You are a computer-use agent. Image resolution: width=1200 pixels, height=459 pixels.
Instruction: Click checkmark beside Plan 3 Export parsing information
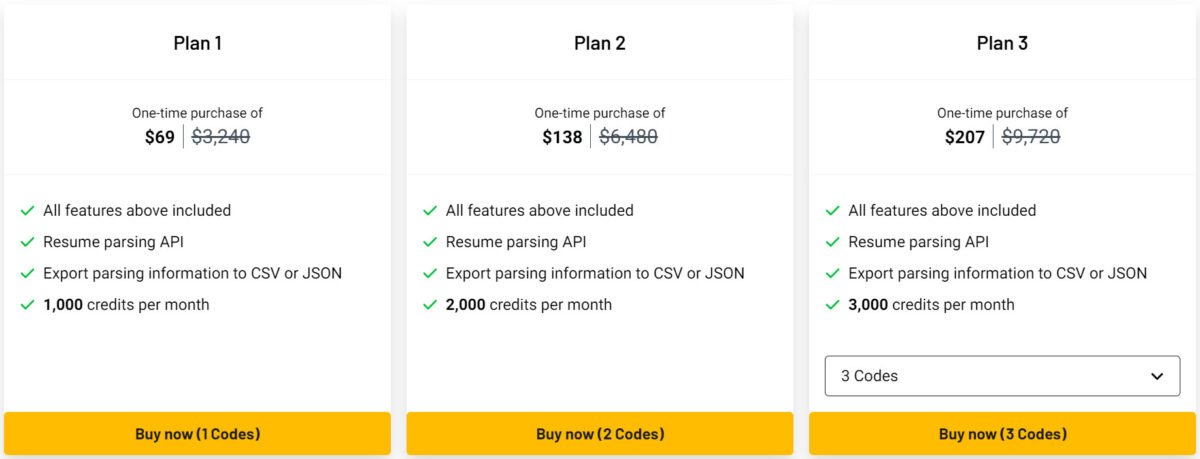pos(832,273)
